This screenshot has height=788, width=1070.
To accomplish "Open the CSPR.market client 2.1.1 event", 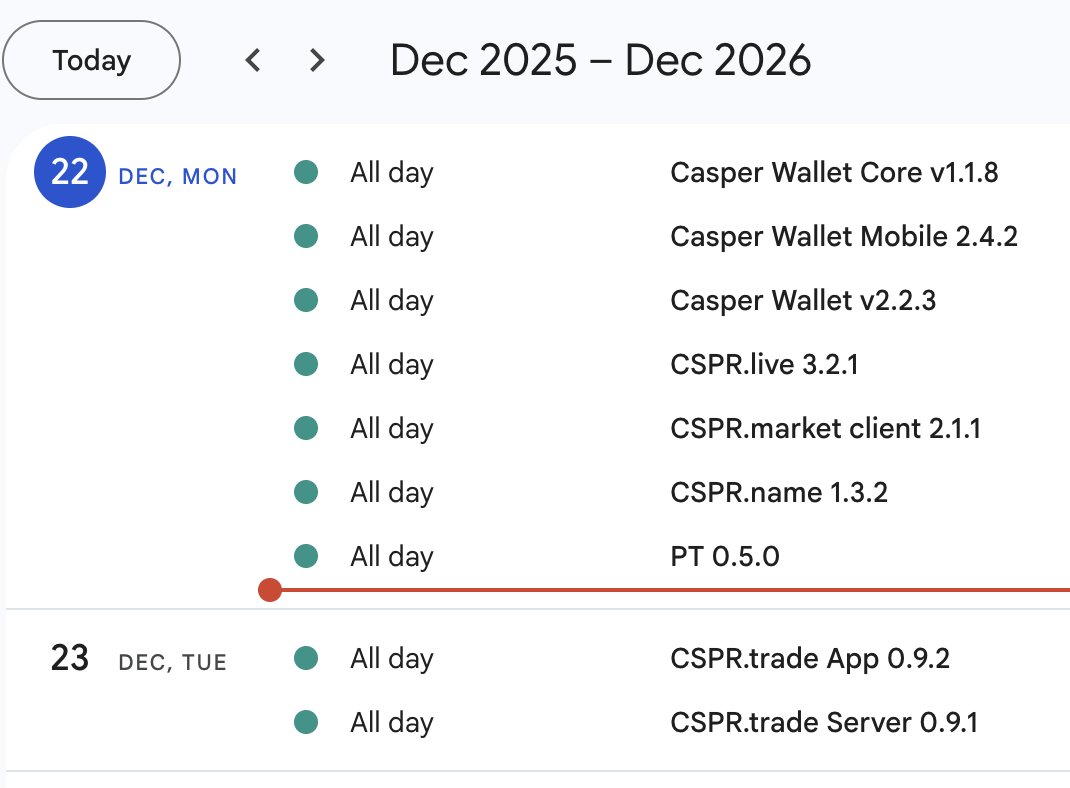I will (x=825, y=428).
